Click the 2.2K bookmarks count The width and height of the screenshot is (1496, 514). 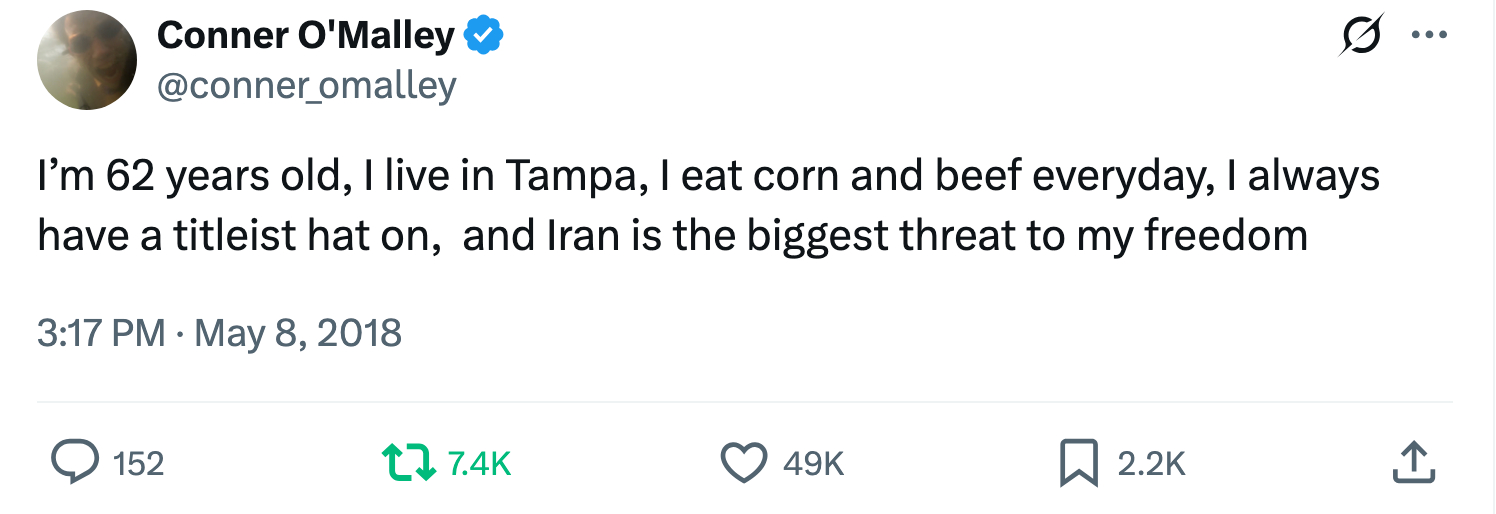tap(1151, 464)
